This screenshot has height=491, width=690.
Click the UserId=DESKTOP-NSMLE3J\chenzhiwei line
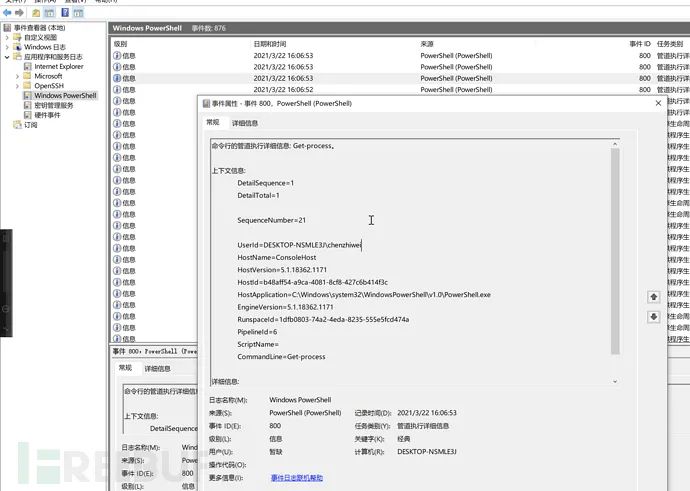point(299,245)
